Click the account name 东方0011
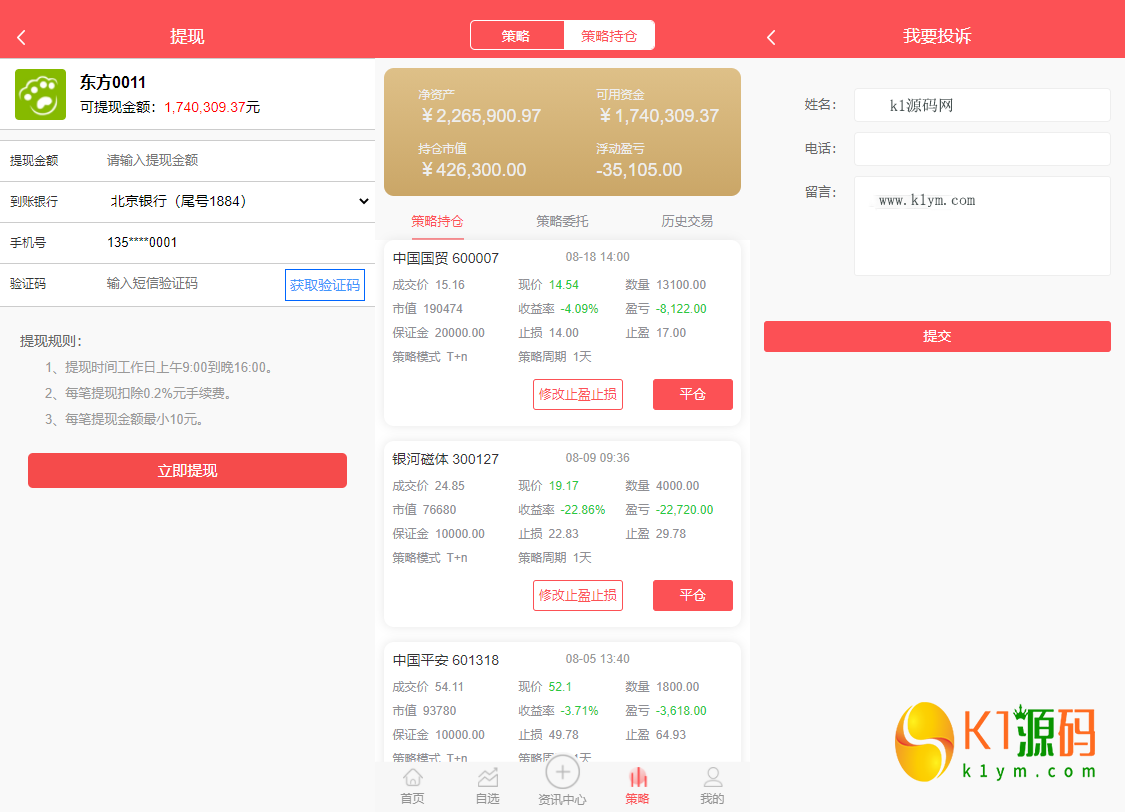This screenshot has height=812, width=1125. click(x=113, y=82)
